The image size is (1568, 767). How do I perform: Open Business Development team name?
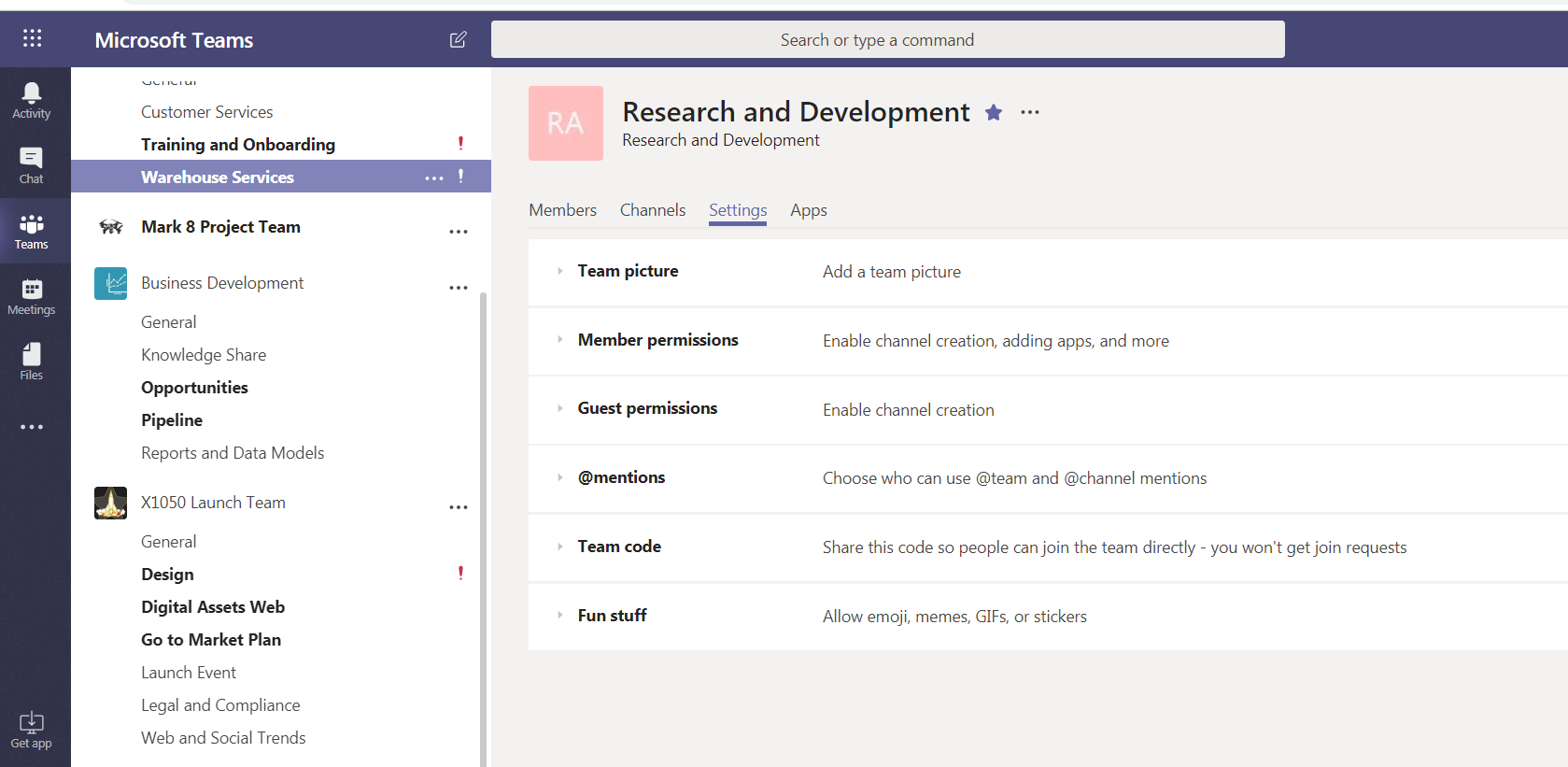pos(222,283)
